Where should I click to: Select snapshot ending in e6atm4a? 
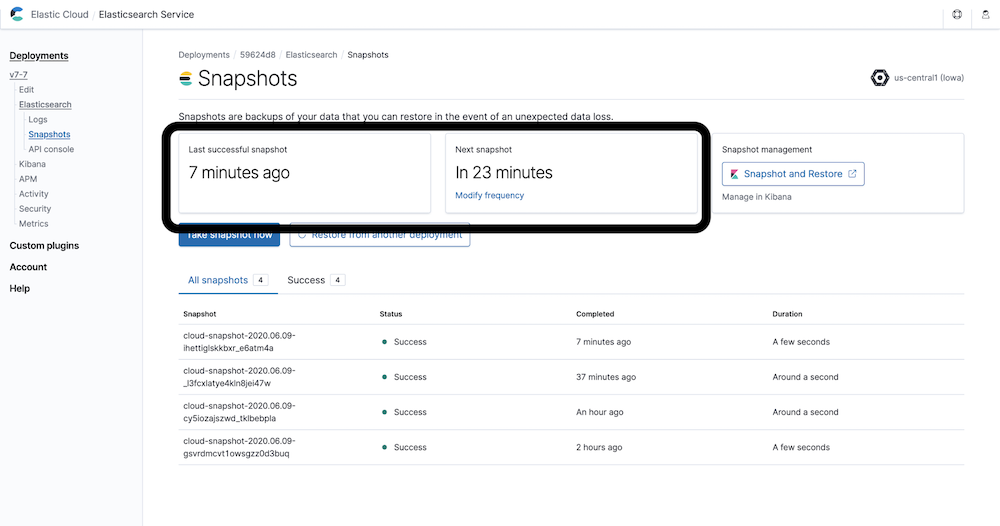(239, 342)
